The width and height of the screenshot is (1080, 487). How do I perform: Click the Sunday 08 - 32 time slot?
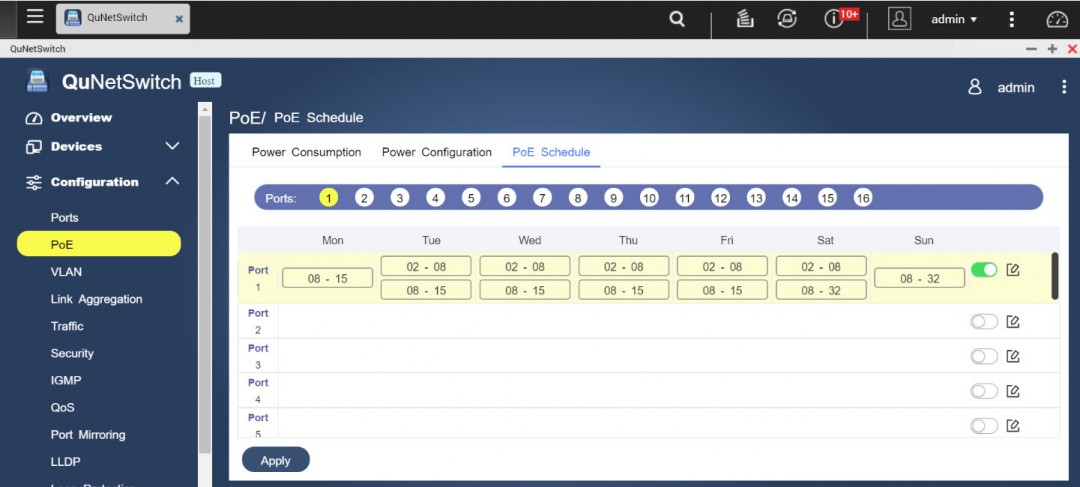(920, 278)
